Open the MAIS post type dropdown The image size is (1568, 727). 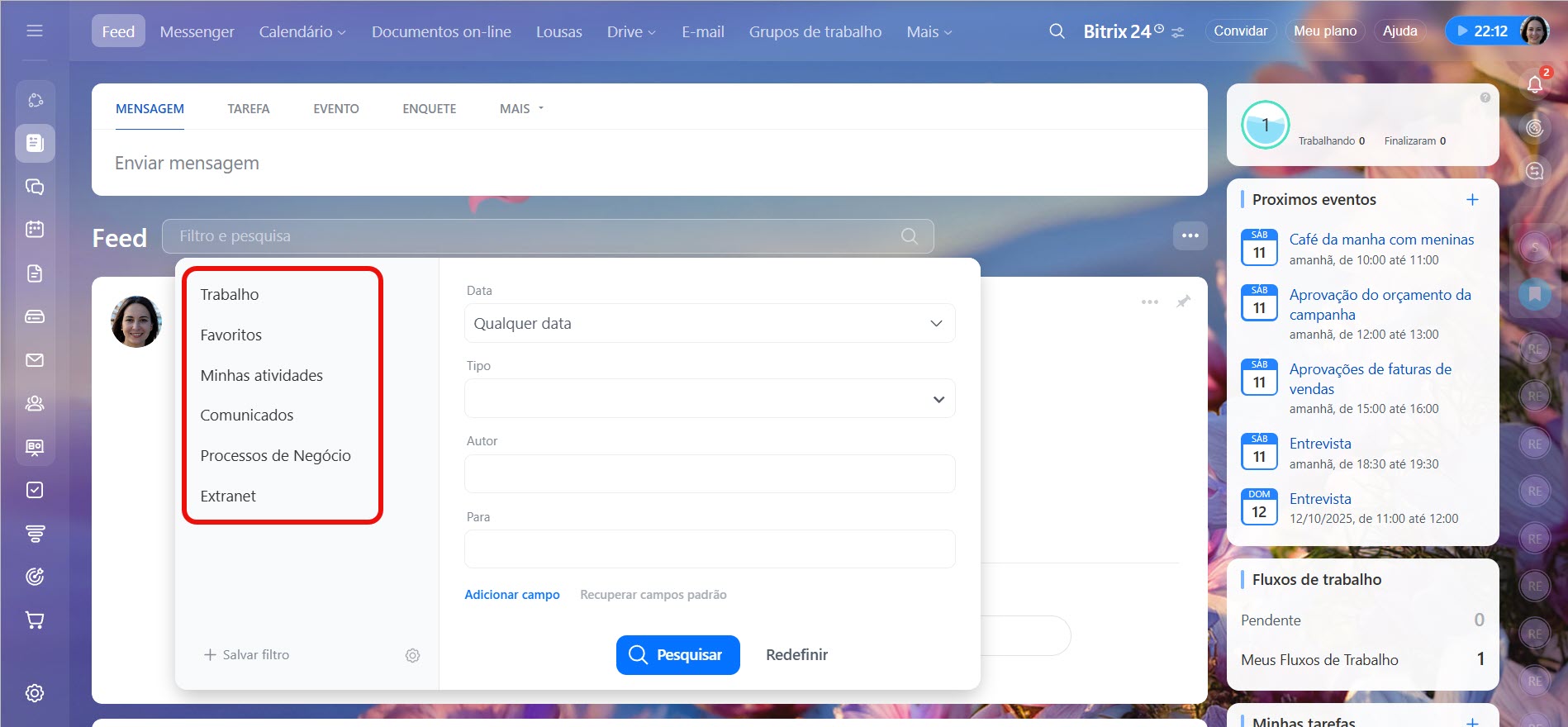tap(521, 109)
